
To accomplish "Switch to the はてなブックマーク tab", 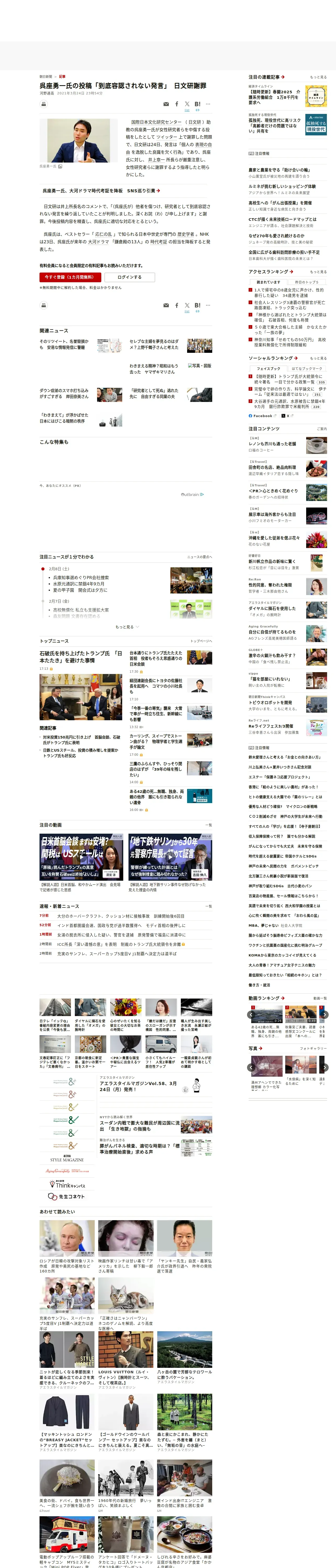I will click(307, 369).
